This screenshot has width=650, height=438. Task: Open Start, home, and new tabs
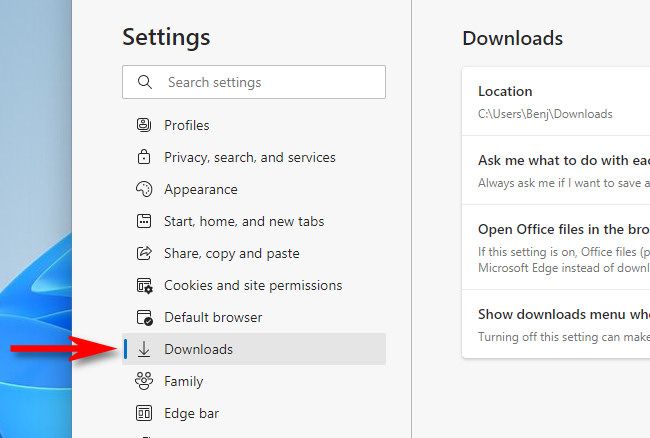point(254,221)
